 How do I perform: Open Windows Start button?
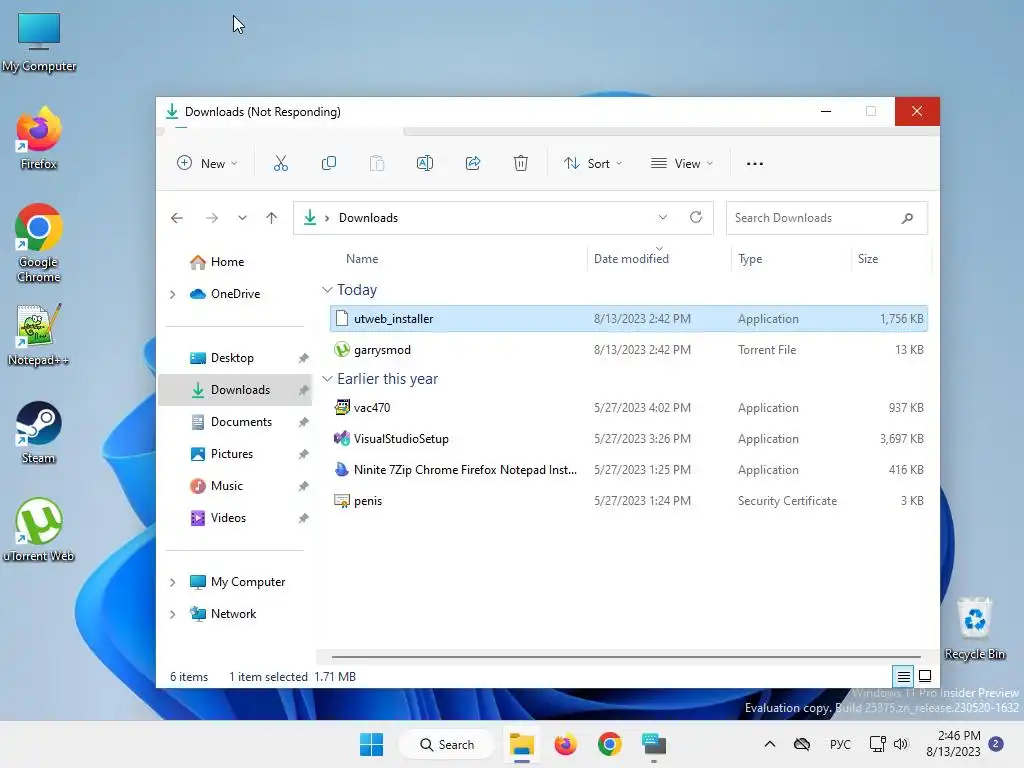pyautogui.click(x=372, y=744)
